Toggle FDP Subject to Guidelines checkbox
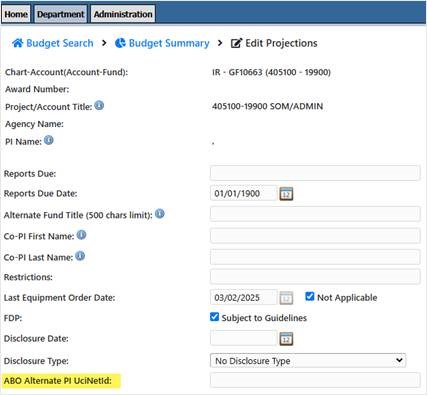Image resolution: width=427 pixels, height=395 pixels. click(214, 317)
